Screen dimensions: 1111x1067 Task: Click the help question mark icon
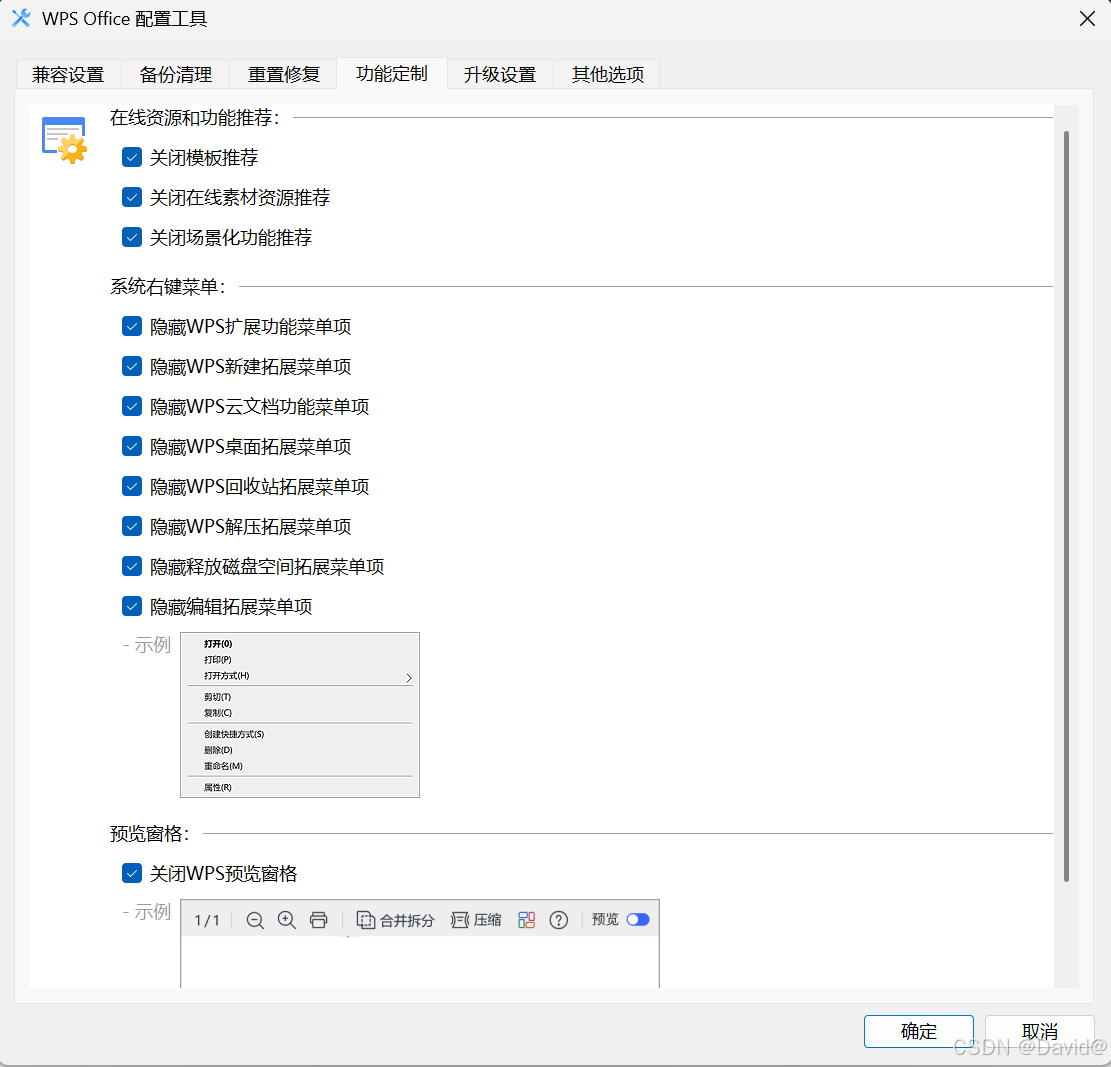pos(559,920)
